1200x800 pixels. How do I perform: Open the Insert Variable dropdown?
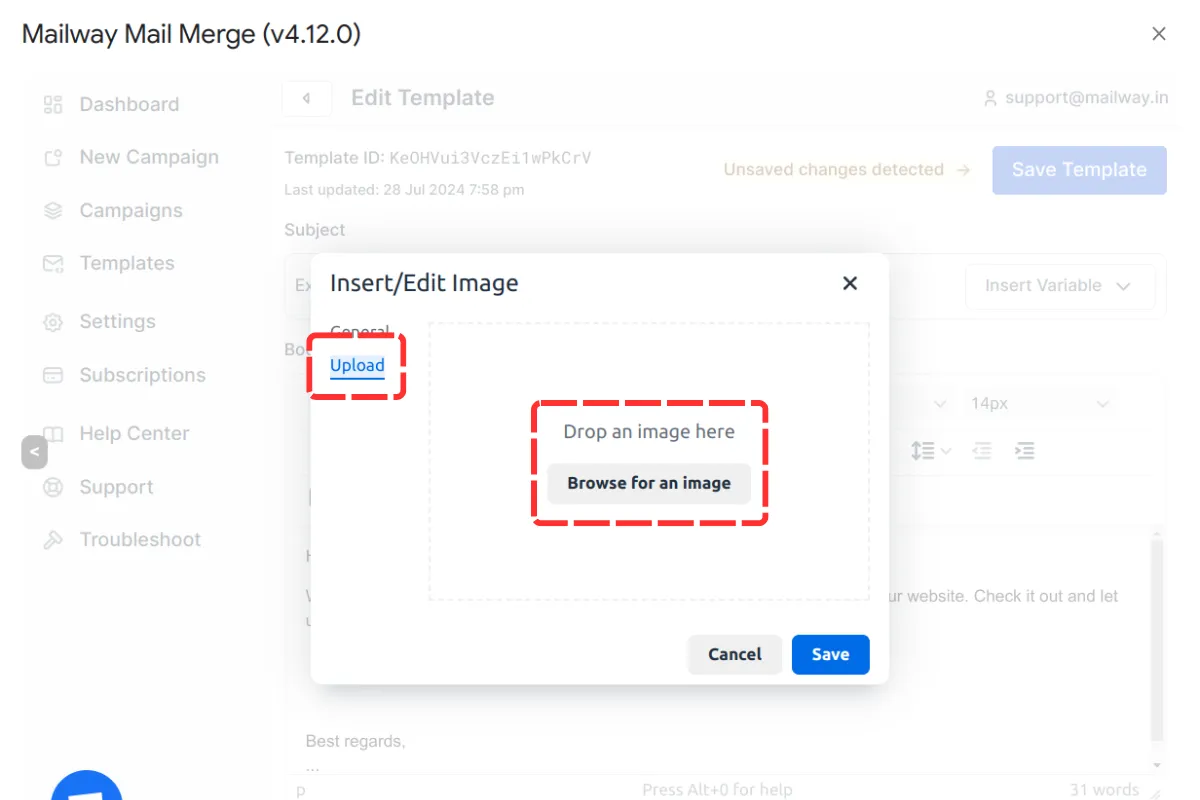click(1060, 286)
